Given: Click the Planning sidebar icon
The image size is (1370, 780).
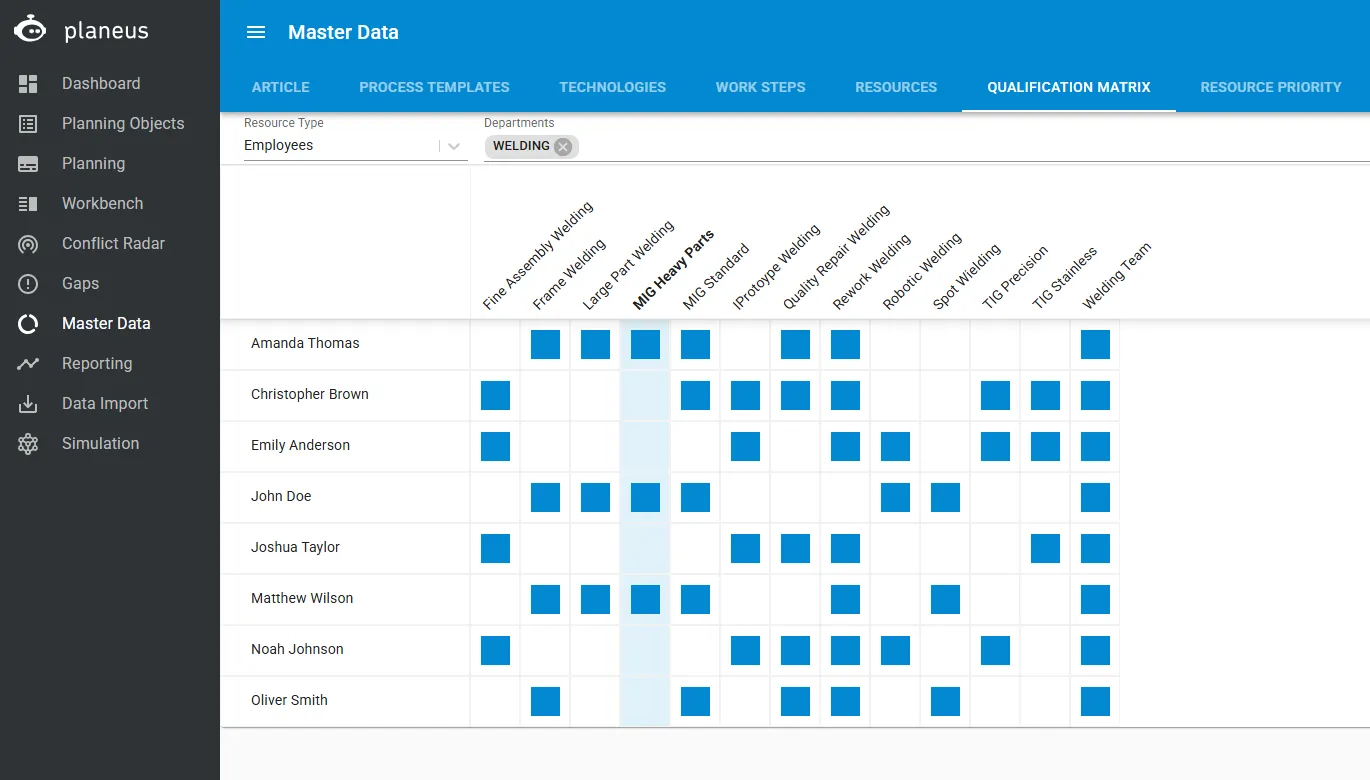Looking at the screenshot, I should tap(28, 164).
